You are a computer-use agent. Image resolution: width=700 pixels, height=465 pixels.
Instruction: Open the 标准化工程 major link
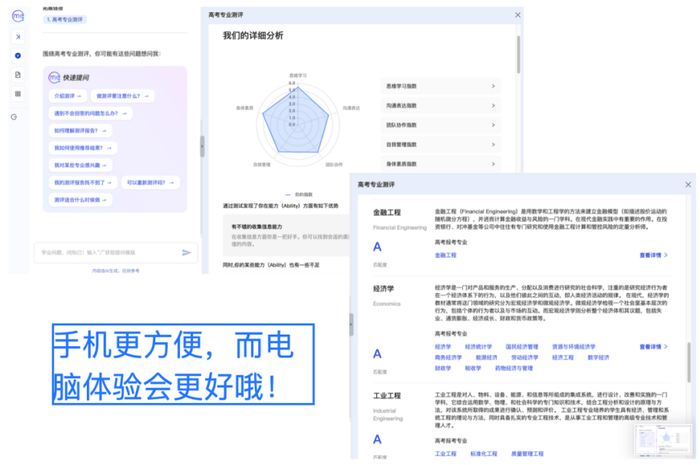(x=483, y=454)
